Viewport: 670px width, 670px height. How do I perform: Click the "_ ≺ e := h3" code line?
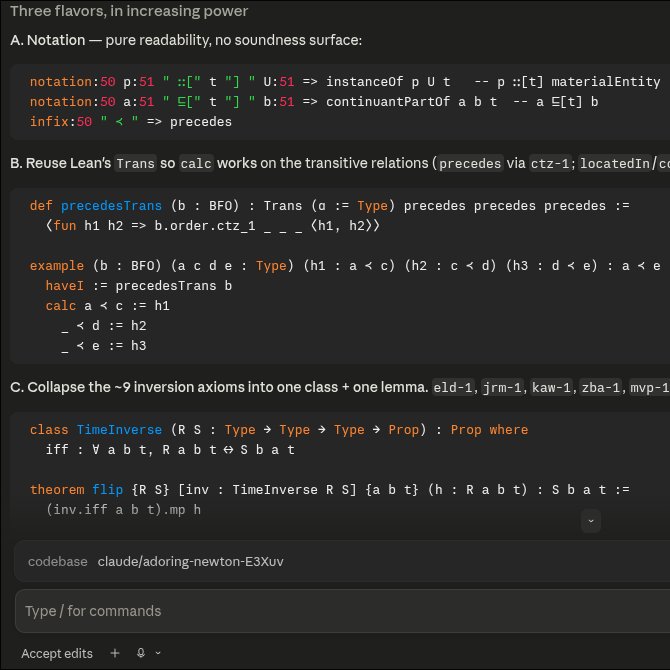point(104,346)
